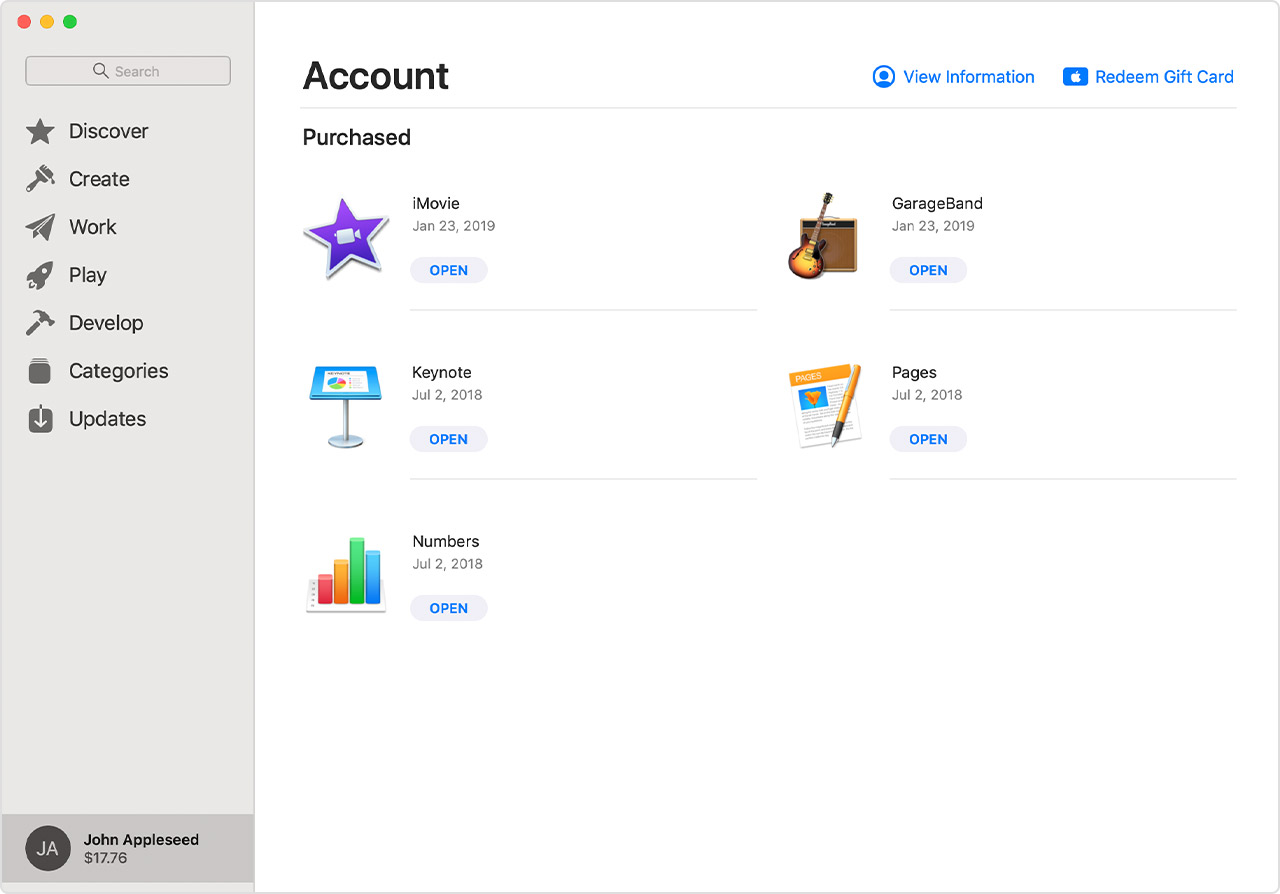This screenshot has height=894, width=1280.
Task: Click the Create paintbrush icon
Action: coord(40,179)
